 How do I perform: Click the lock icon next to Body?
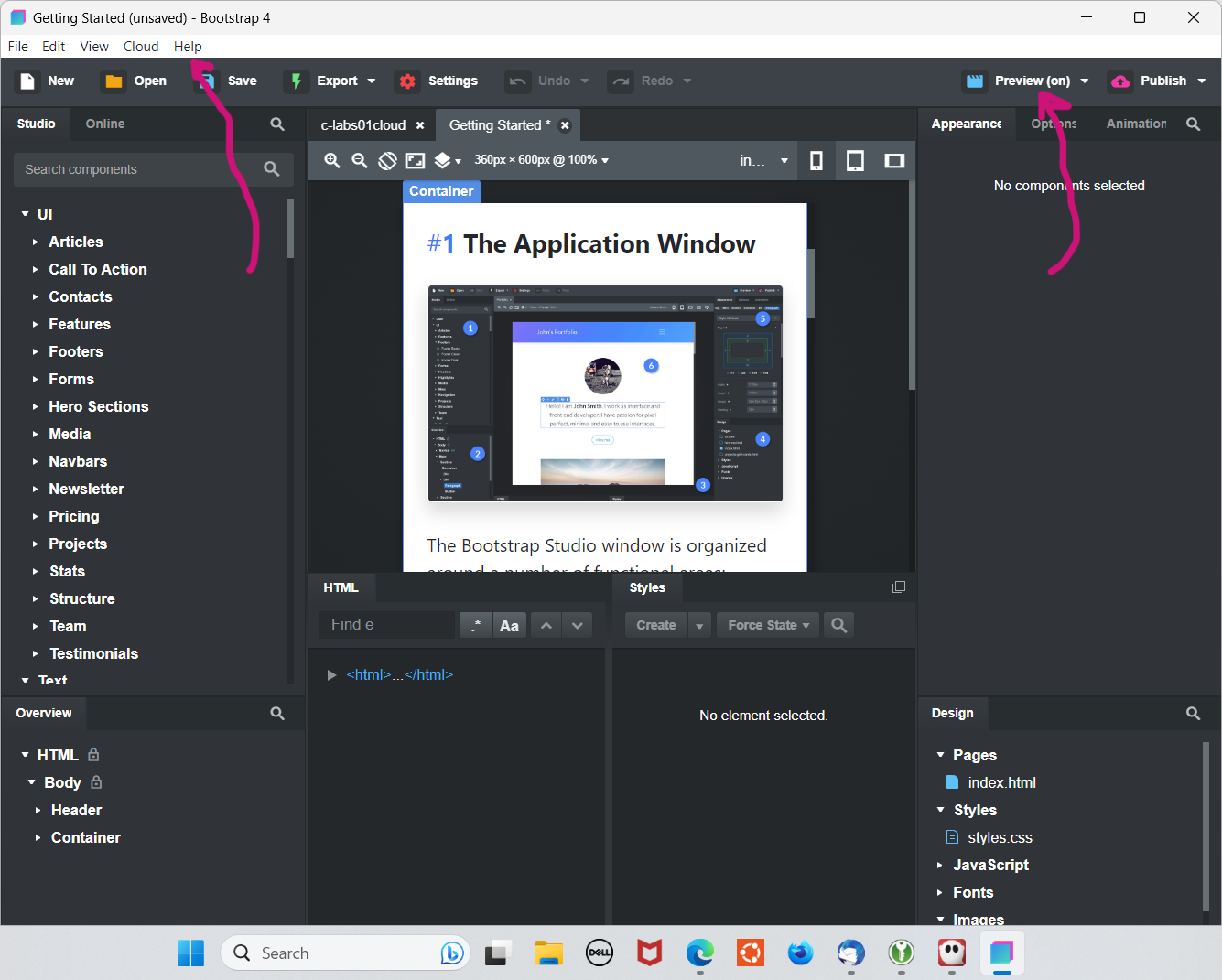(x=96, y=782)
